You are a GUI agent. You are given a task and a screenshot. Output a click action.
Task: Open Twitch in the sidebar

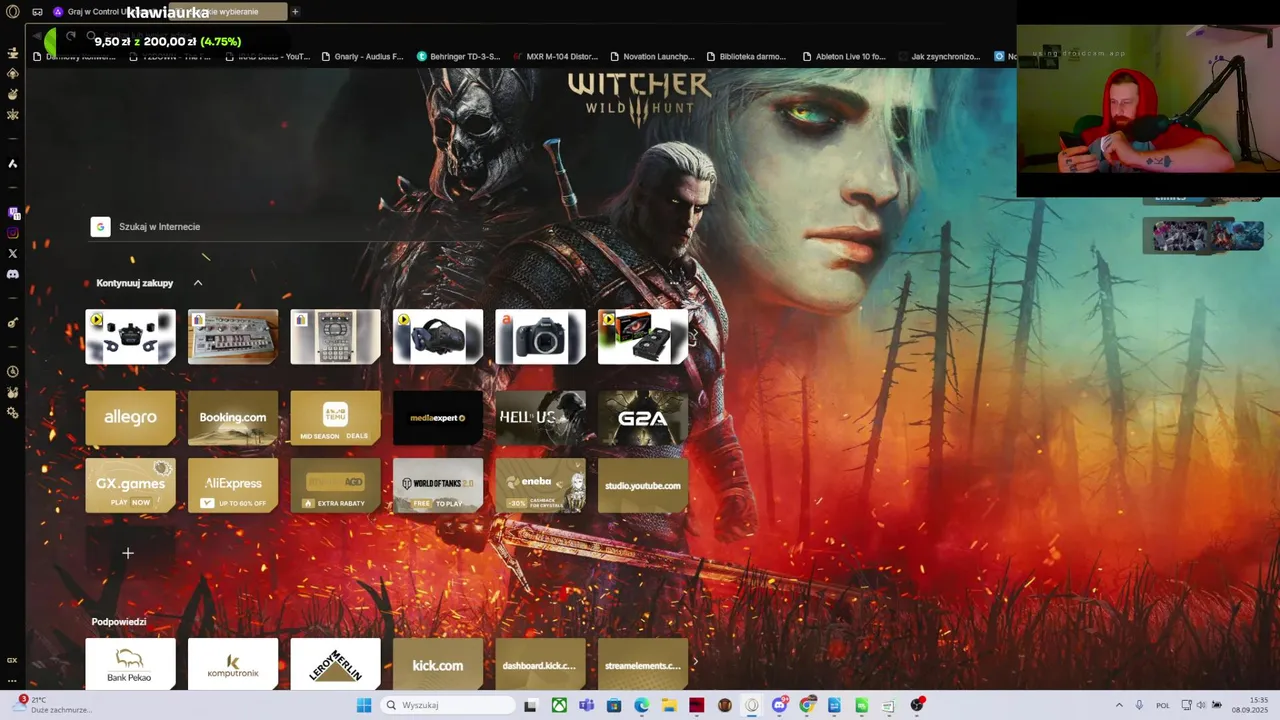click(12, 213)
